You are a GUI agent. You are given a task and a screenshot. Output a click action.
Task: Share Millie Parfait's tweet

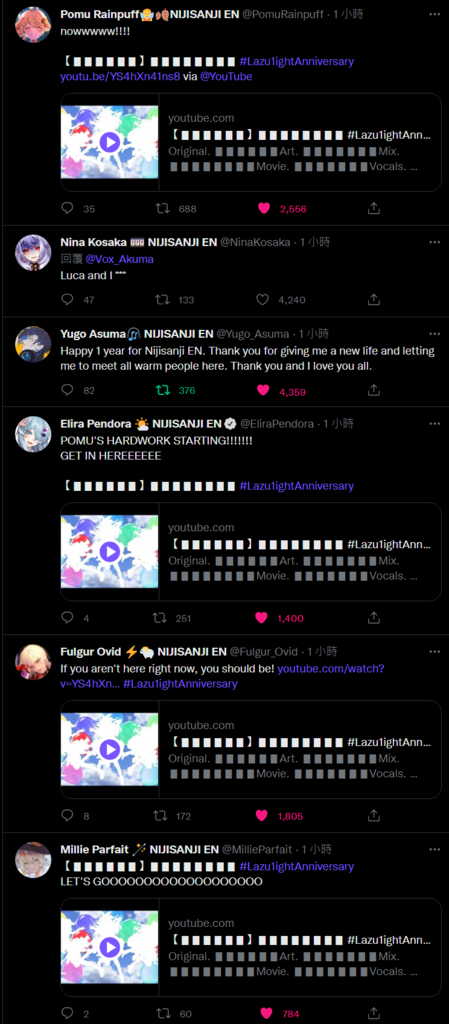tap(373, 1013)
